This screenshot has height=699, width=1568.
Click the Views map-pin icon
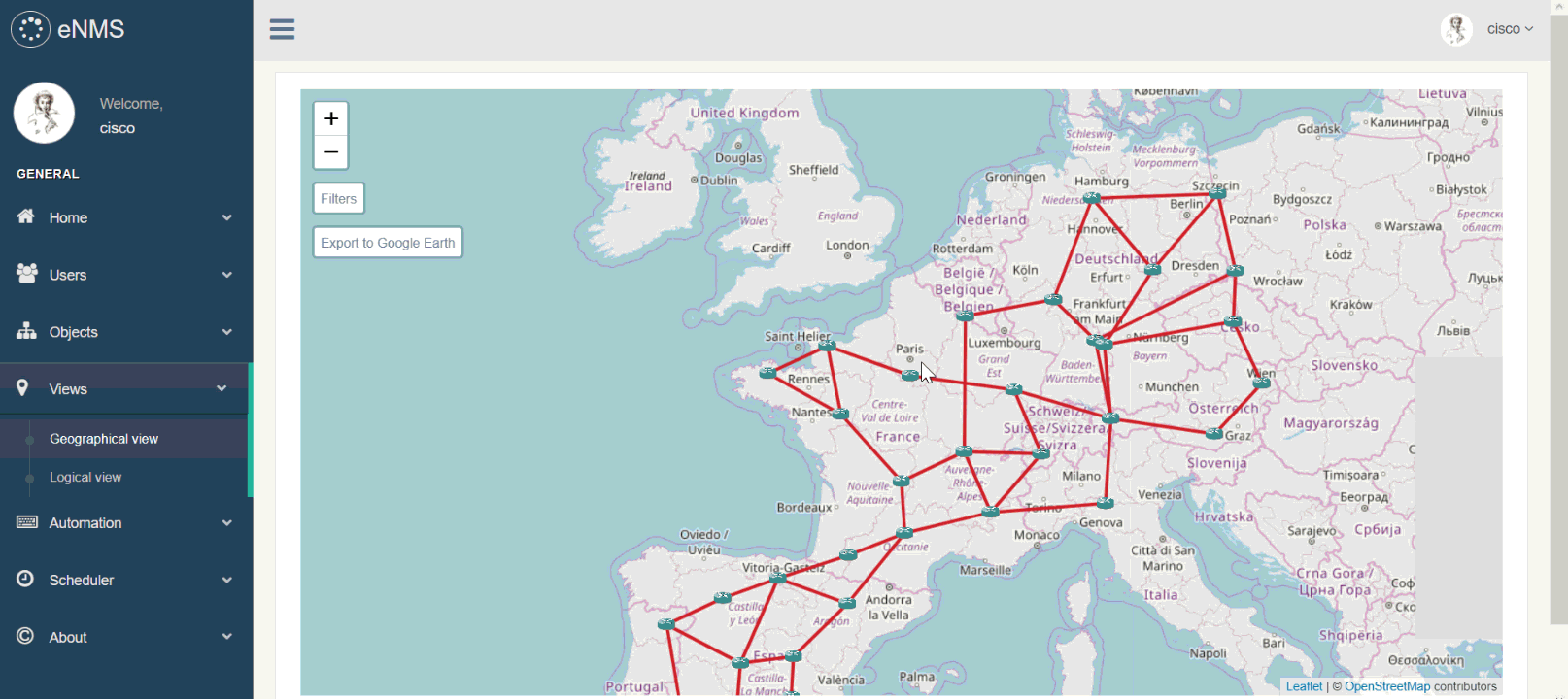(22, 388)
